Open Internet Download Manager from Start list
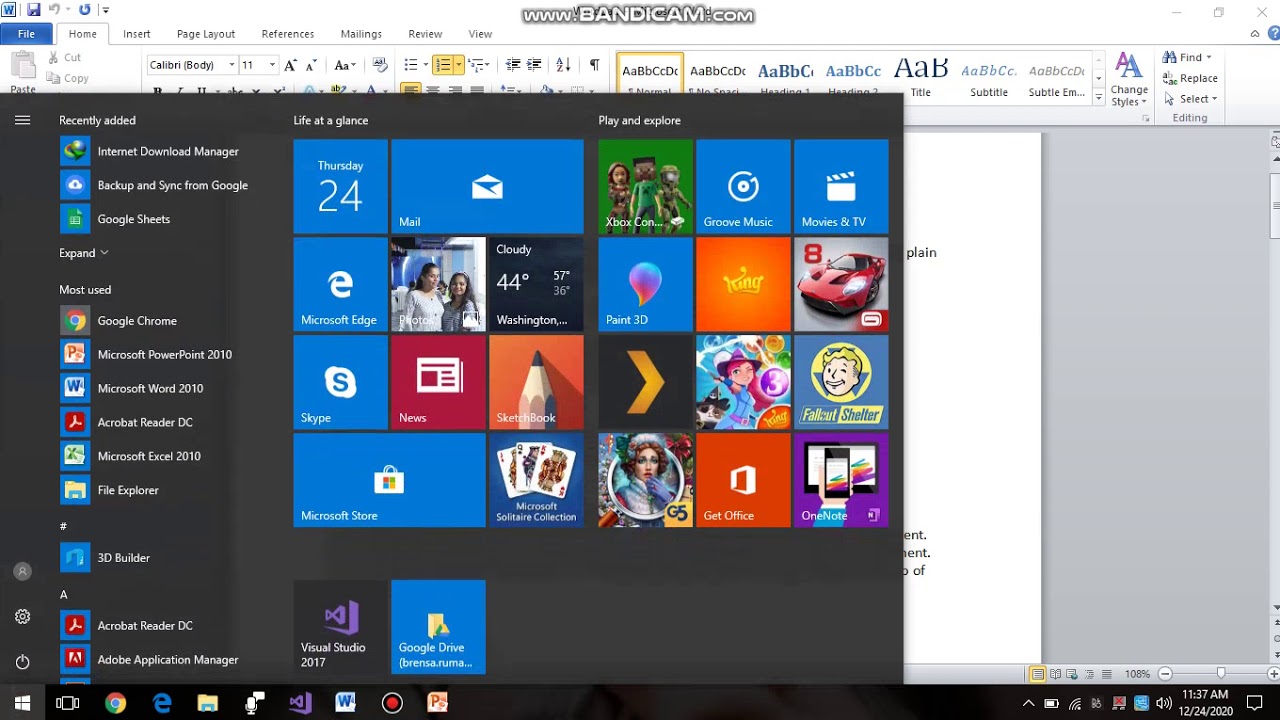The image size is (1280, 720). (150, 151)
